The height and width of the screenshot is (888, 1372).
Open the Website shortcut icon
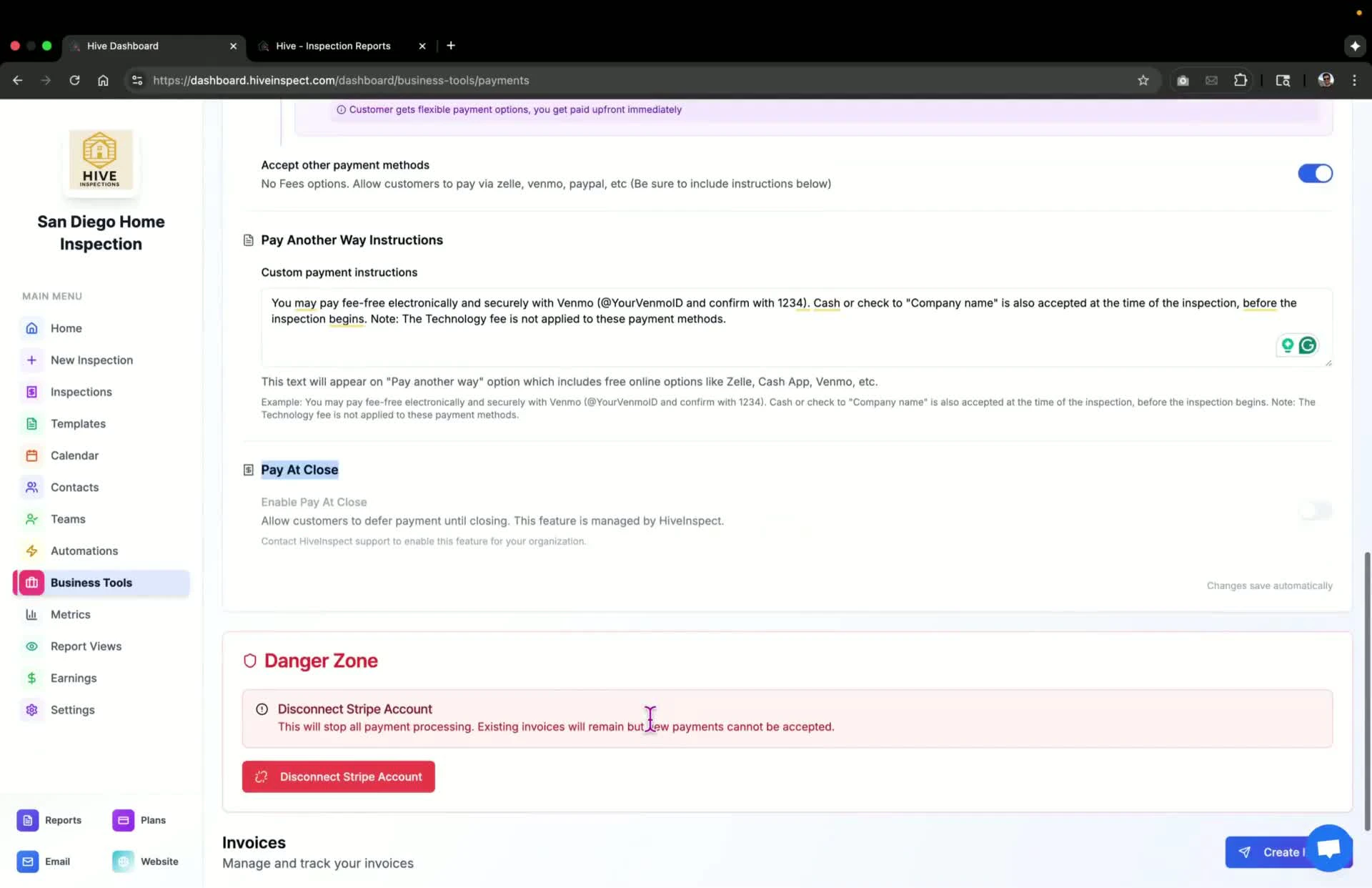123,862
